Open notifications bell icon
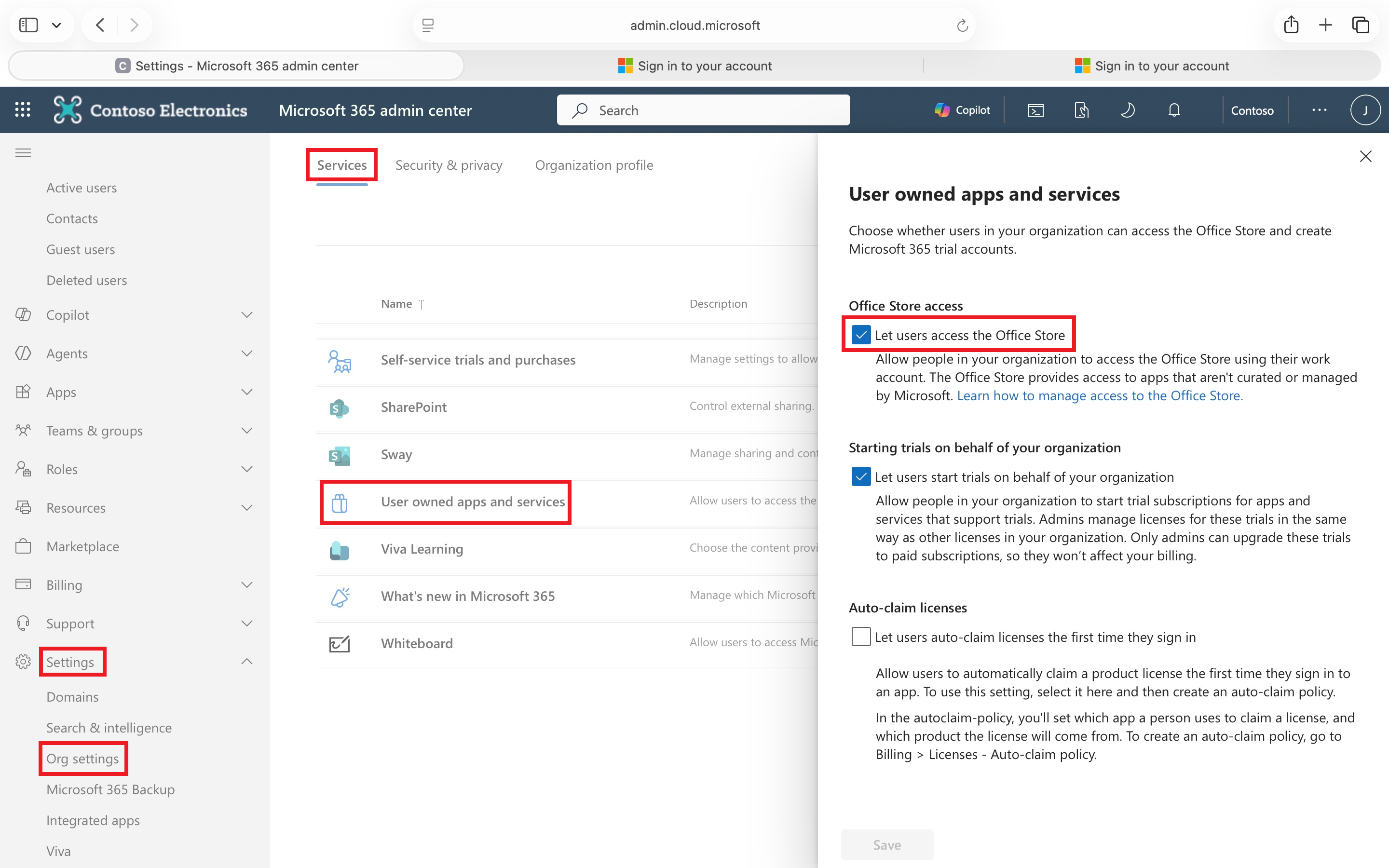1389x868 pixels. click(x=1174, y=109)
